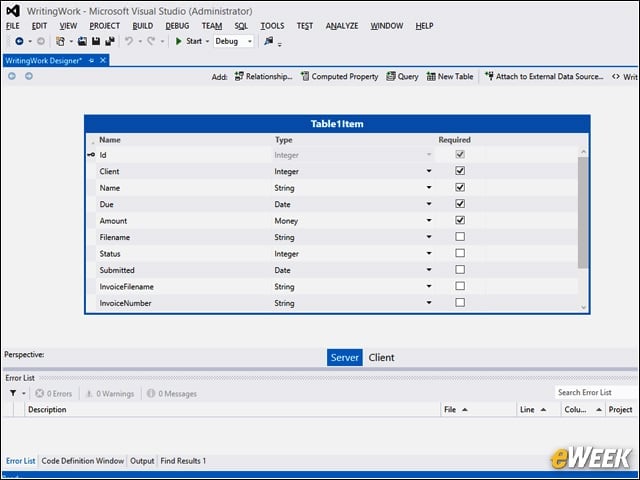This screenshot has height=480, width=640.
Task: Open type dropdown for Client field
Action: (x=429, y=171)
